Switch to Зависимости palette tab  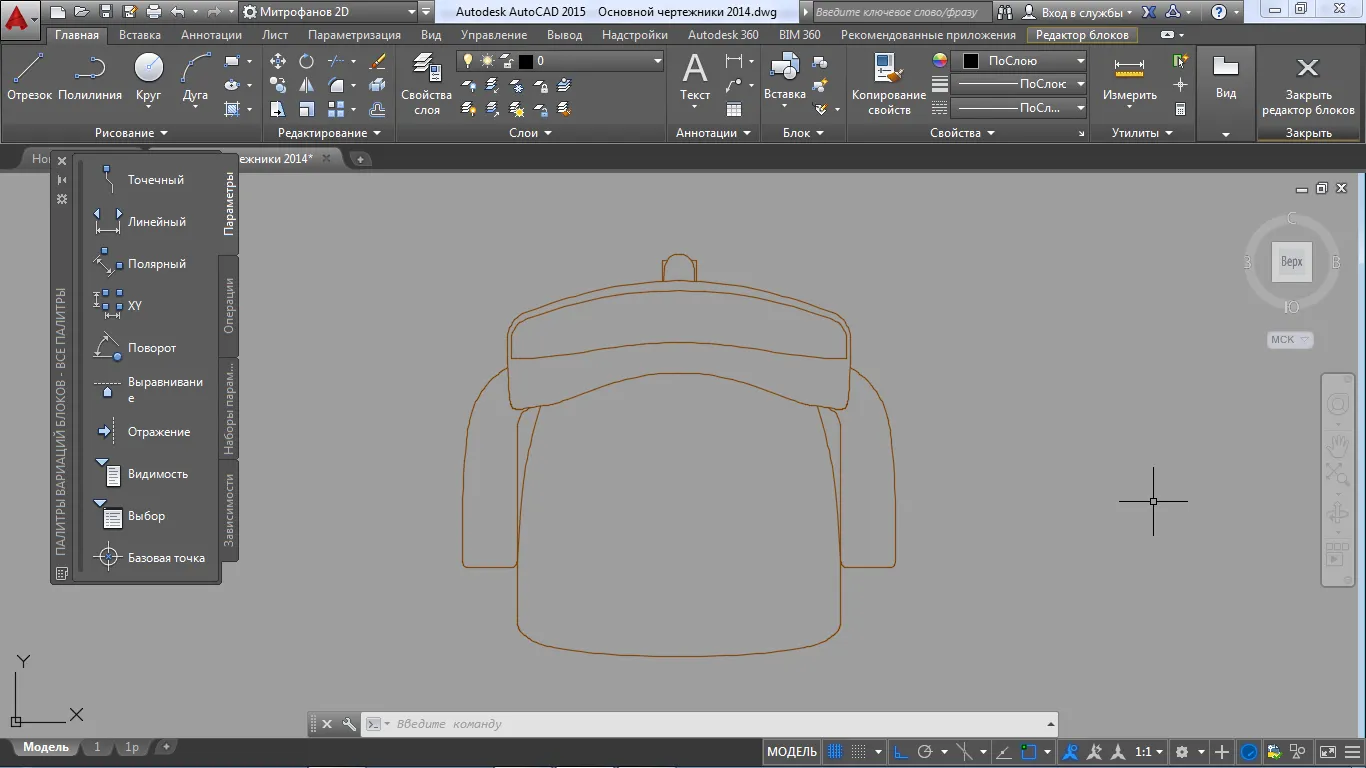tap(229, 510)
